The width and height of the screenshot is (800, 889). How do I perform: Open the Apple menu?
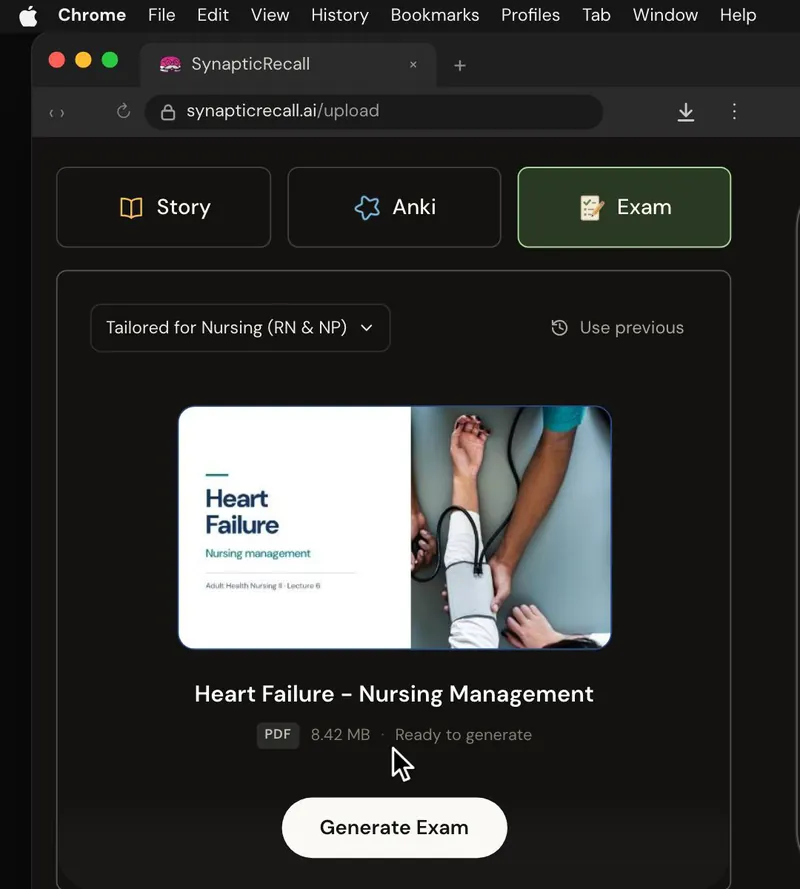pyautogui.click(x=28, y=16)
